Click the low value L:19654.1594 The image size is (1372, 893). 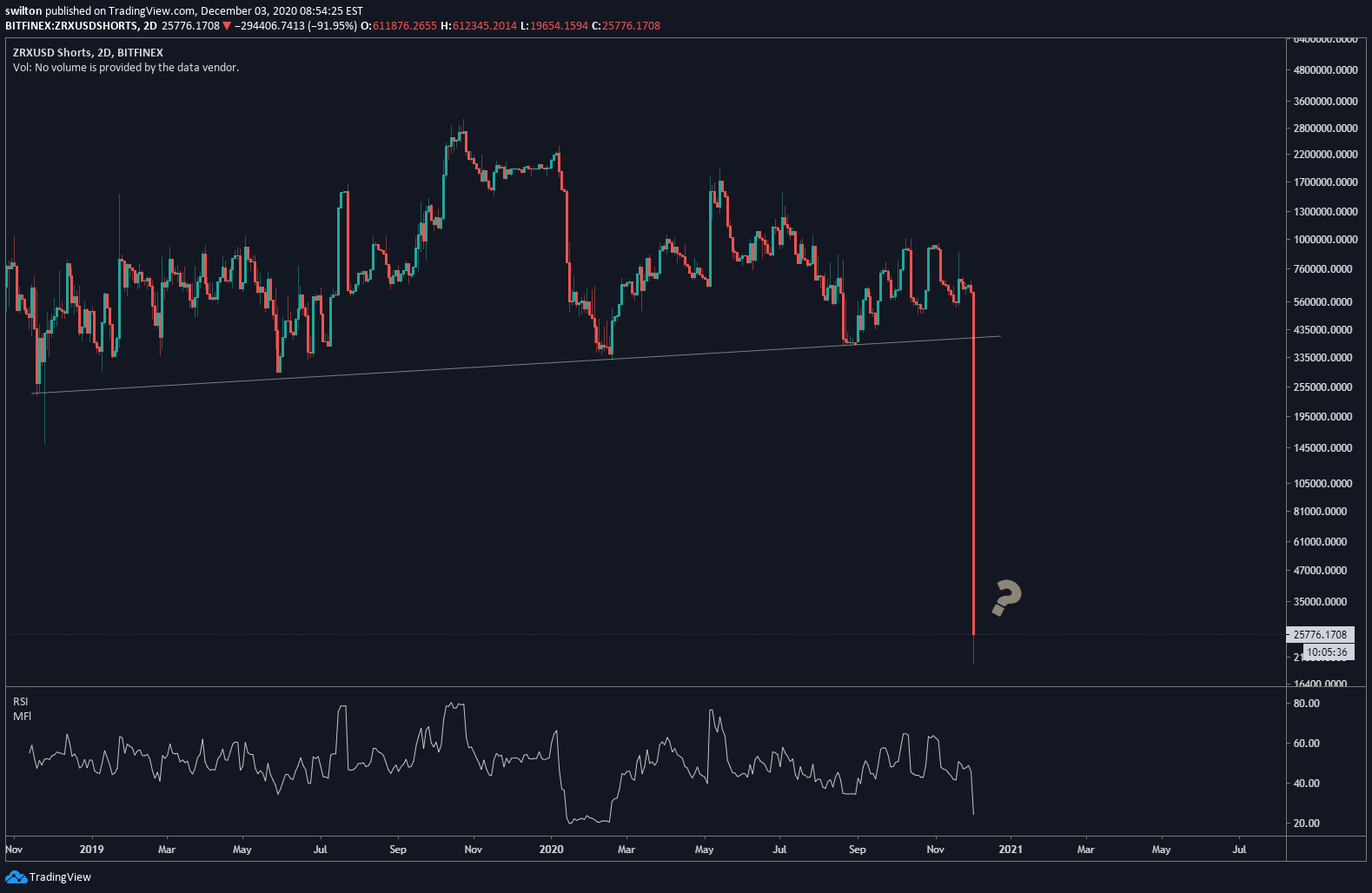[x=554, y=25]
